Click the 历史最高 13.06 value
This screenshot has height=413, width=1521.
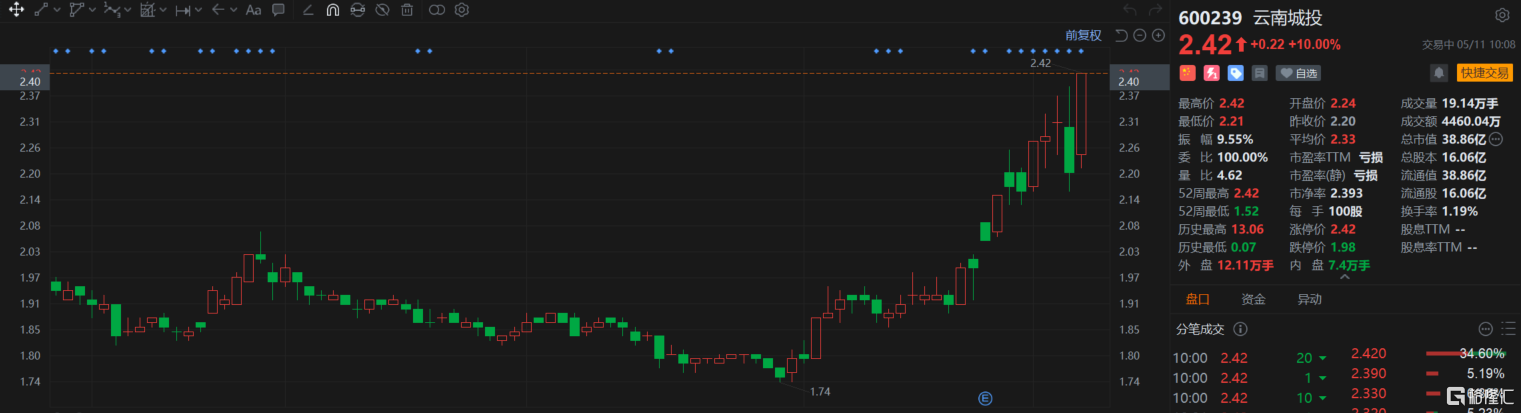[1247, 229]
